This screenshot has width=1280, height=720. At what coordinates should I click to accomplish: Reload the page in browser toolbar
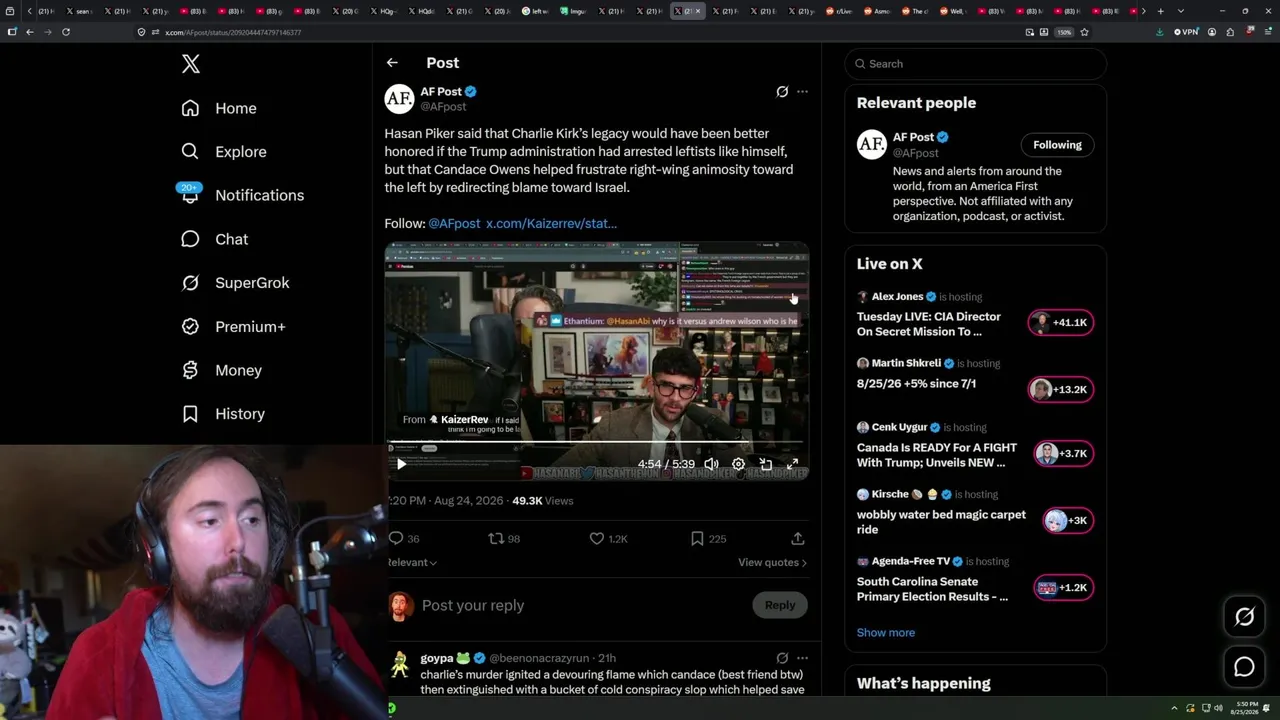66,32
